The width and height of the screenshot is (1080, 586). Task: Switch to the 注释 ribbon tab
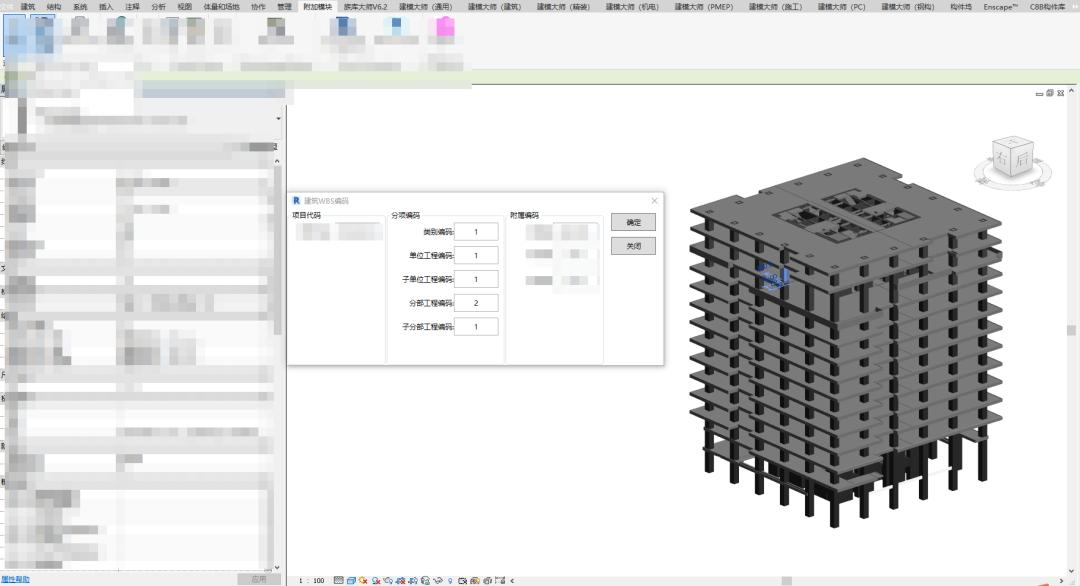pos(132,6)
